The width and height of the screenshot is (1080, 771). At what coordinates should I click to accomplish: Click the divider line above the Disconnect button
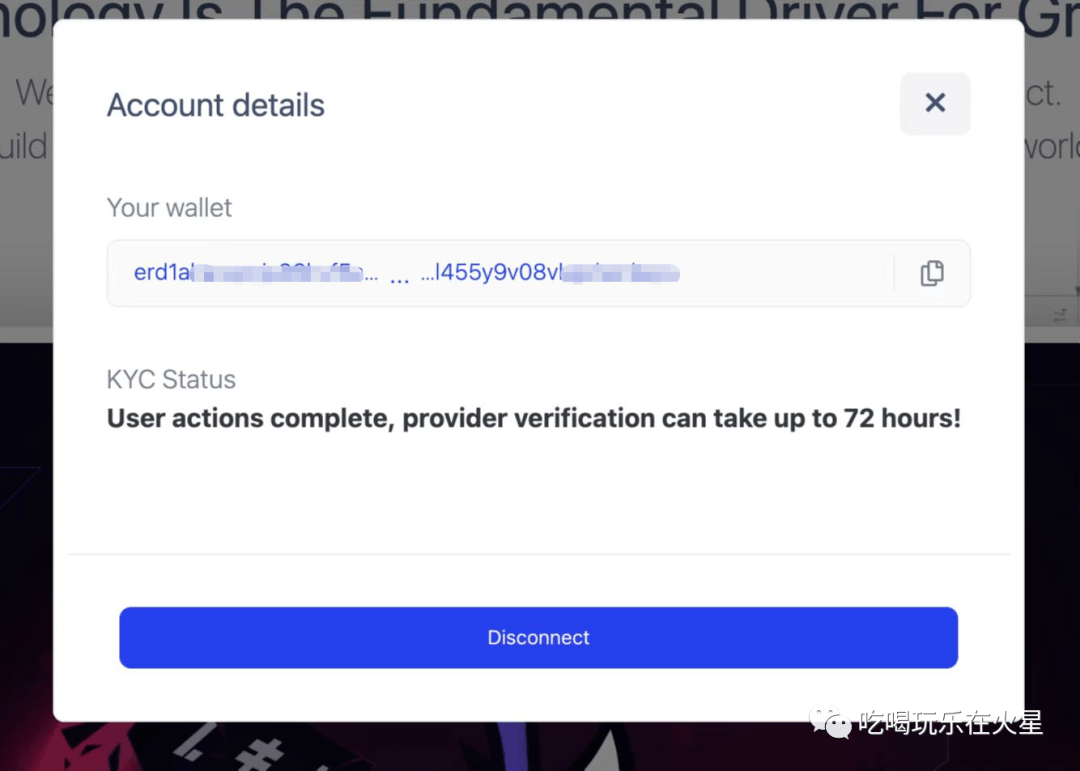(539, 553)
